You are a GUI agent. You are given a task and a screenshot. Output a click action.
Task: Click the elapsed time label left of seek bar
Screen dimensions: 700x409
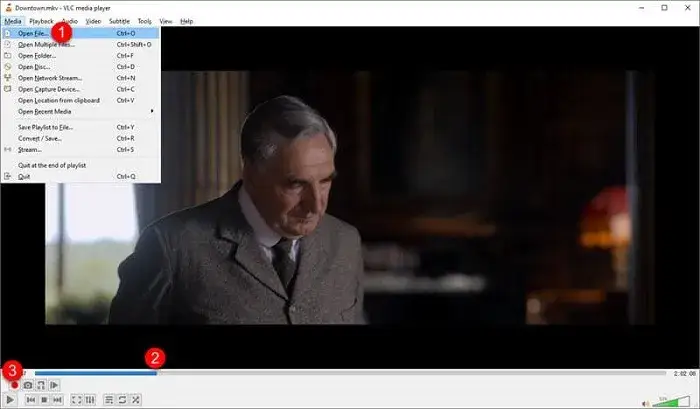[x=25, y=373]
